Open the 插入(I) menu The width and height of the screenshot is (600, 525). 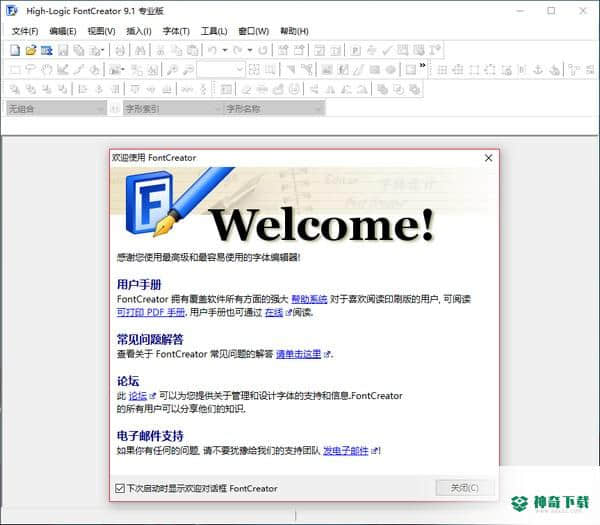click(139, 31)
